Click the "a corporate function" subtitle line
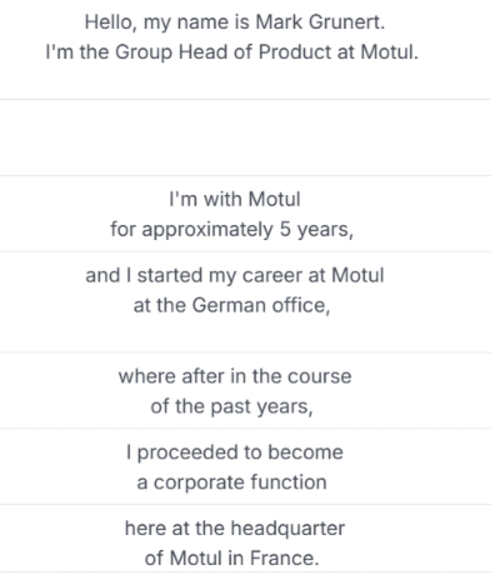 coord(232,482)
